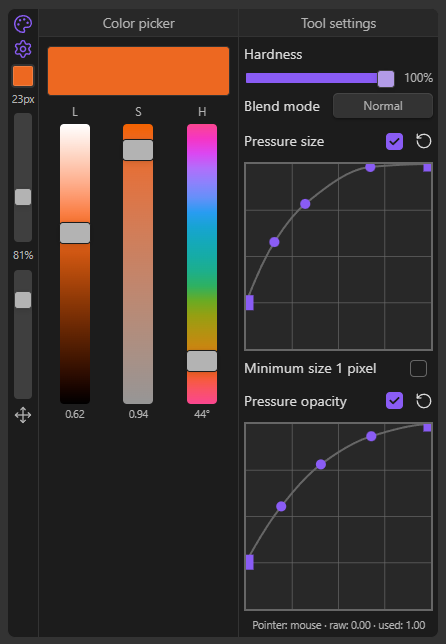The image size is (446, 644).
Task: Click the Hardness slider handle
Action: tap(386, 79)
